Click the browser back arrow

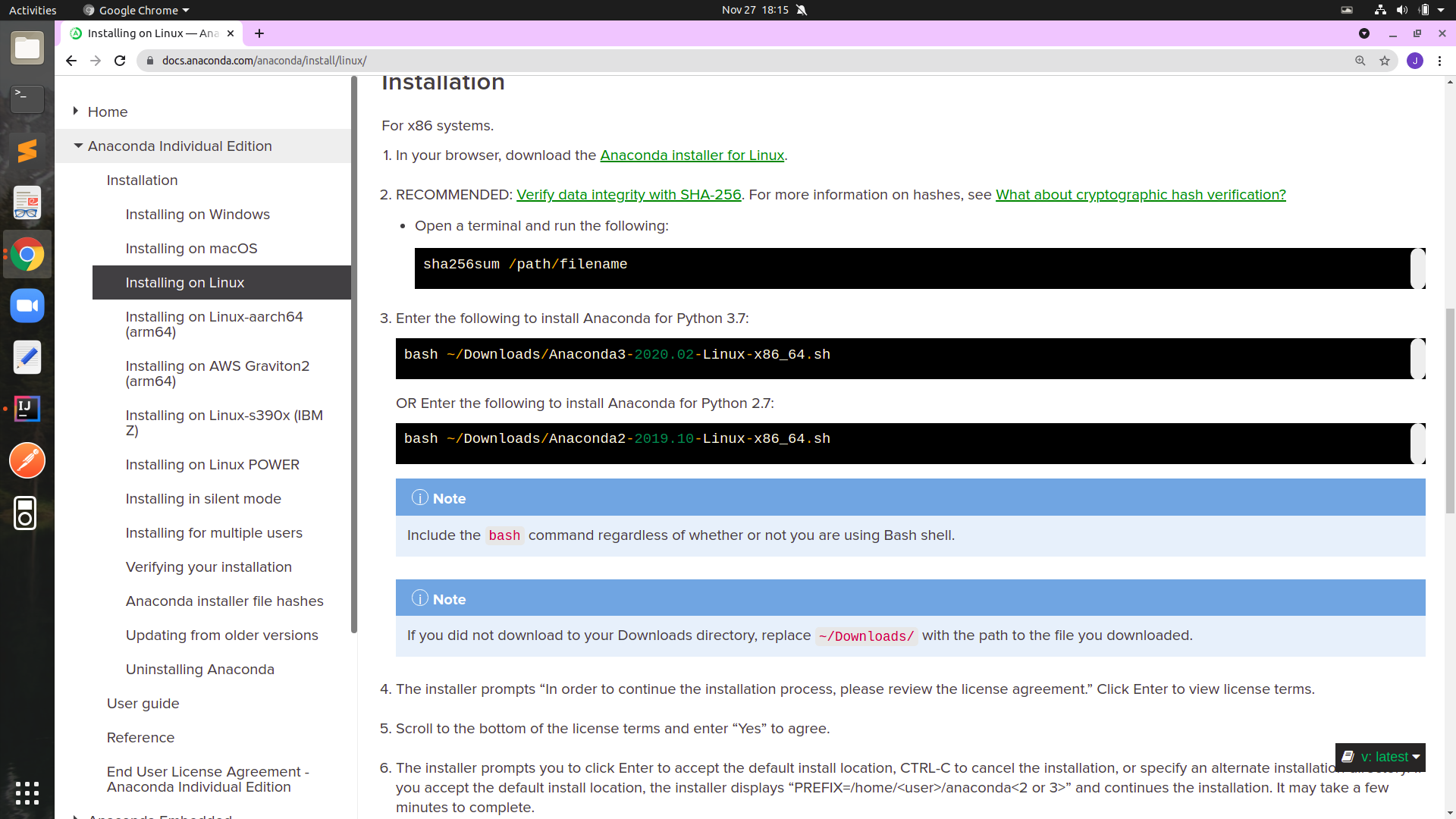pyautogui.click(x=71, y=61)
